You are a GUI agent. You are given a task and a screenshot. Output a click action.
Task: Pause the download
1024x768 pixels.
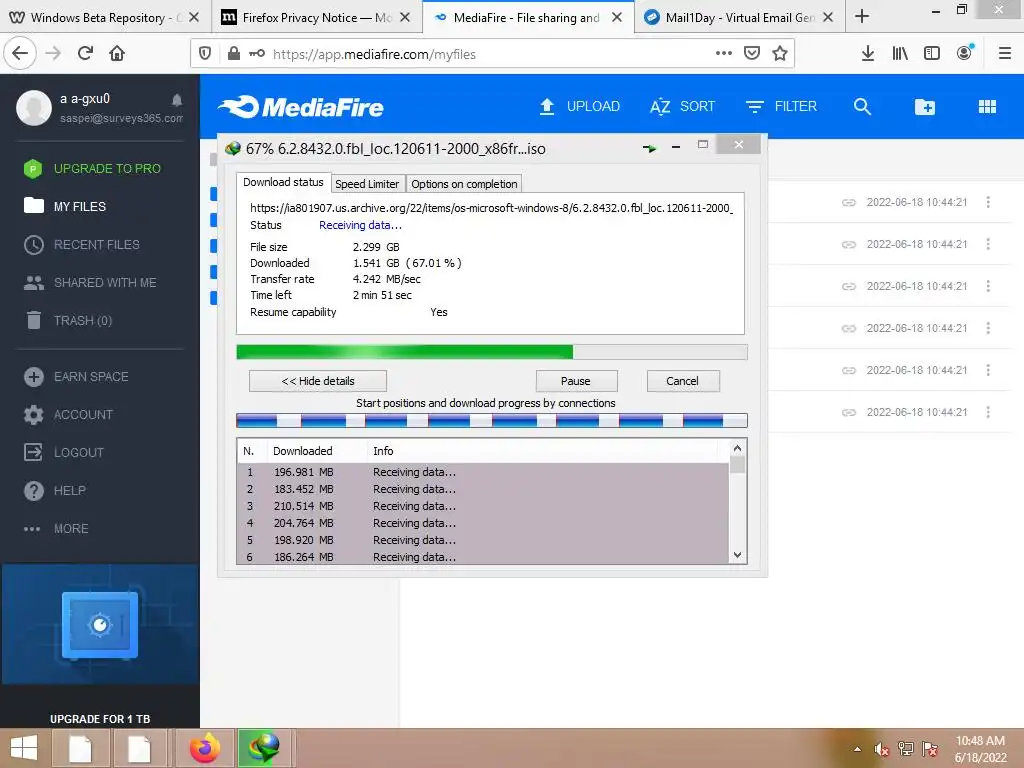tap(576, 381)
